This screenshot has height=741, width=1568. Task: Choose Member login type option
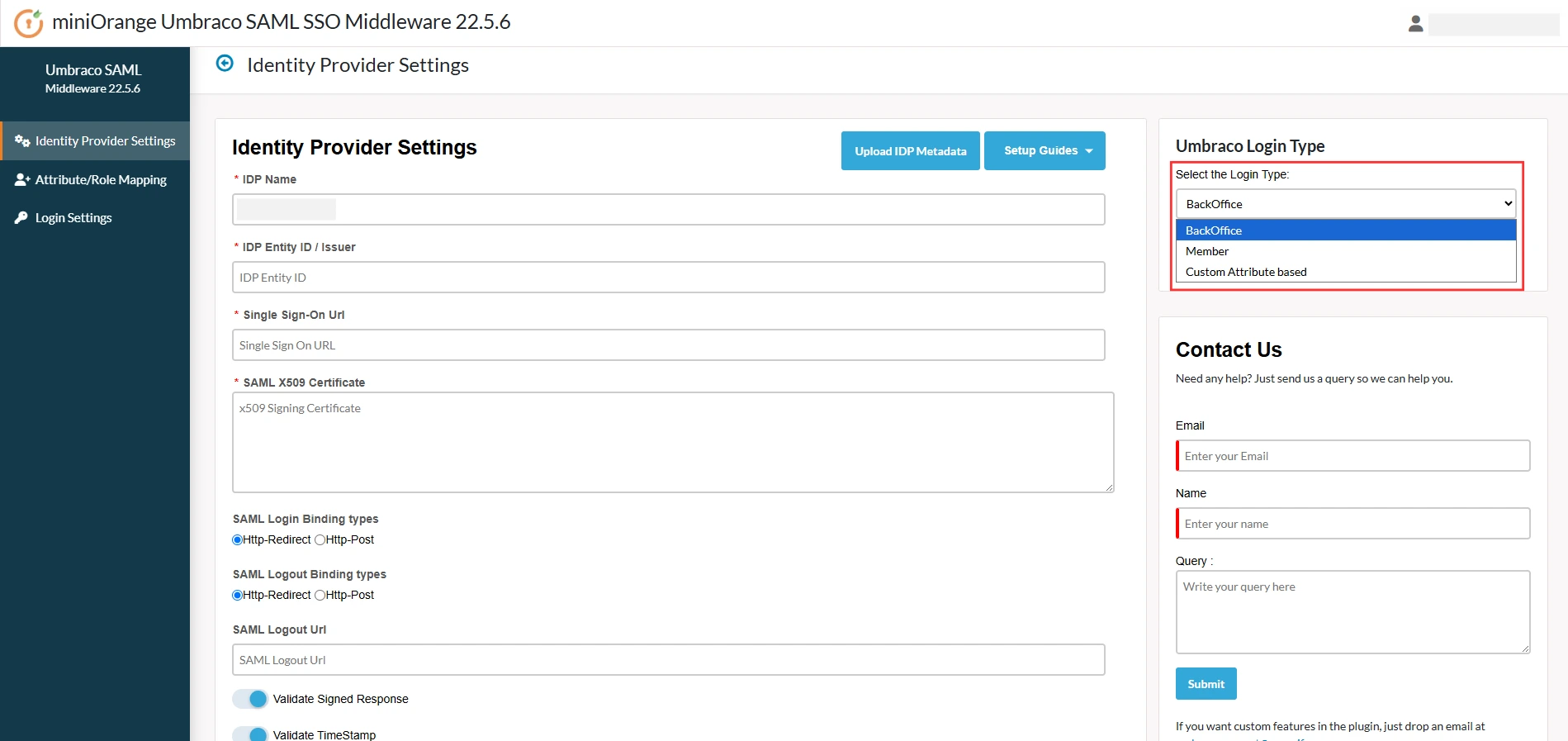coord(1346,251)
